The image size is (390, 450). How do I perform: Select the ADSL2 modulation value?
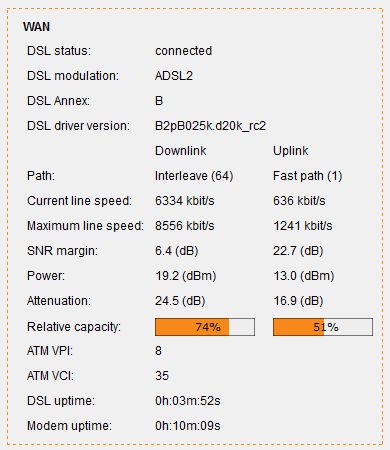pyautogui.click(x=174, y=76)
